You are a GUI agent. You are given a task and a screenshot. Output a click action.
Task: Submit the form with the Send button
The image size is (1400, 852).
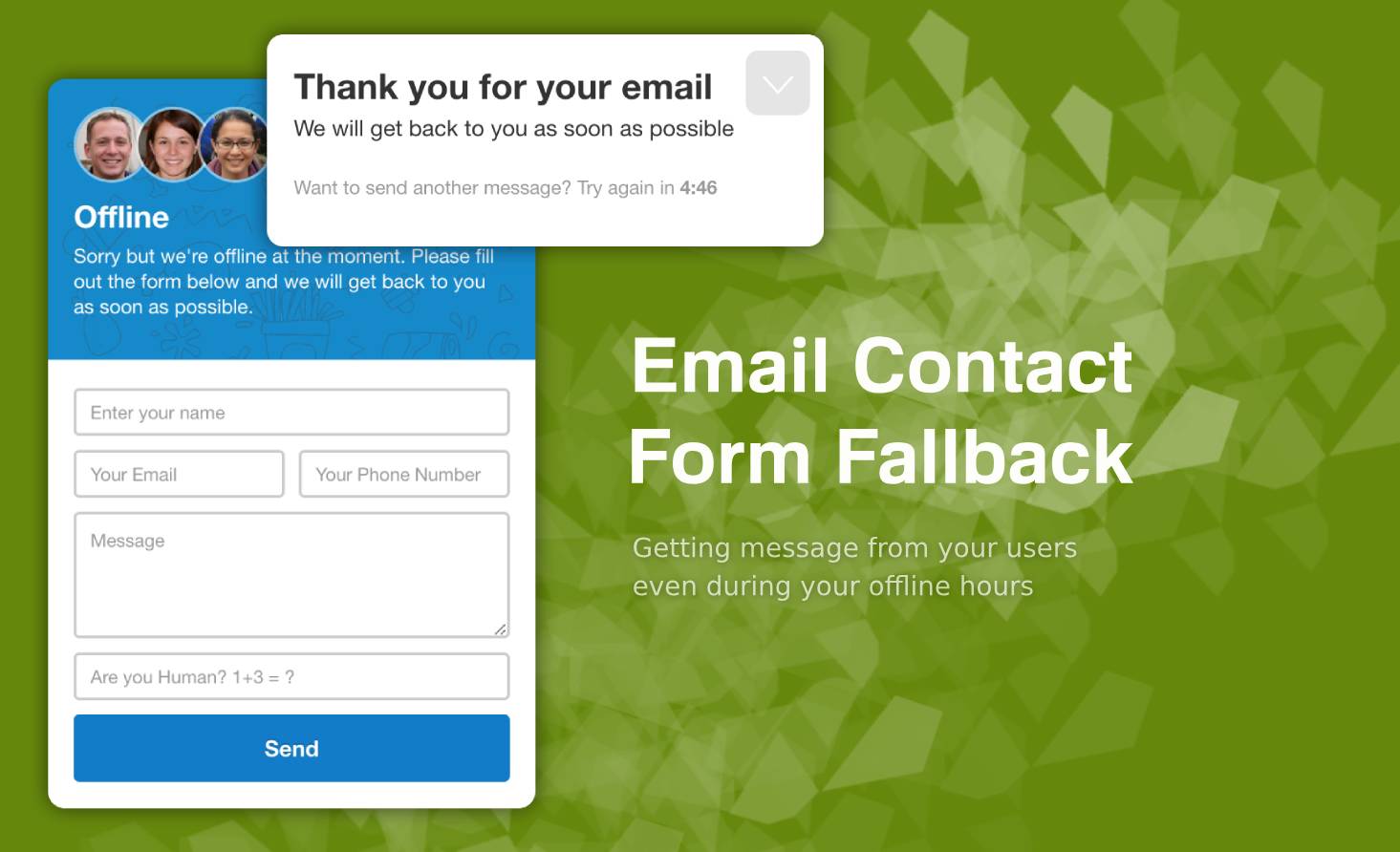point(291,748)
